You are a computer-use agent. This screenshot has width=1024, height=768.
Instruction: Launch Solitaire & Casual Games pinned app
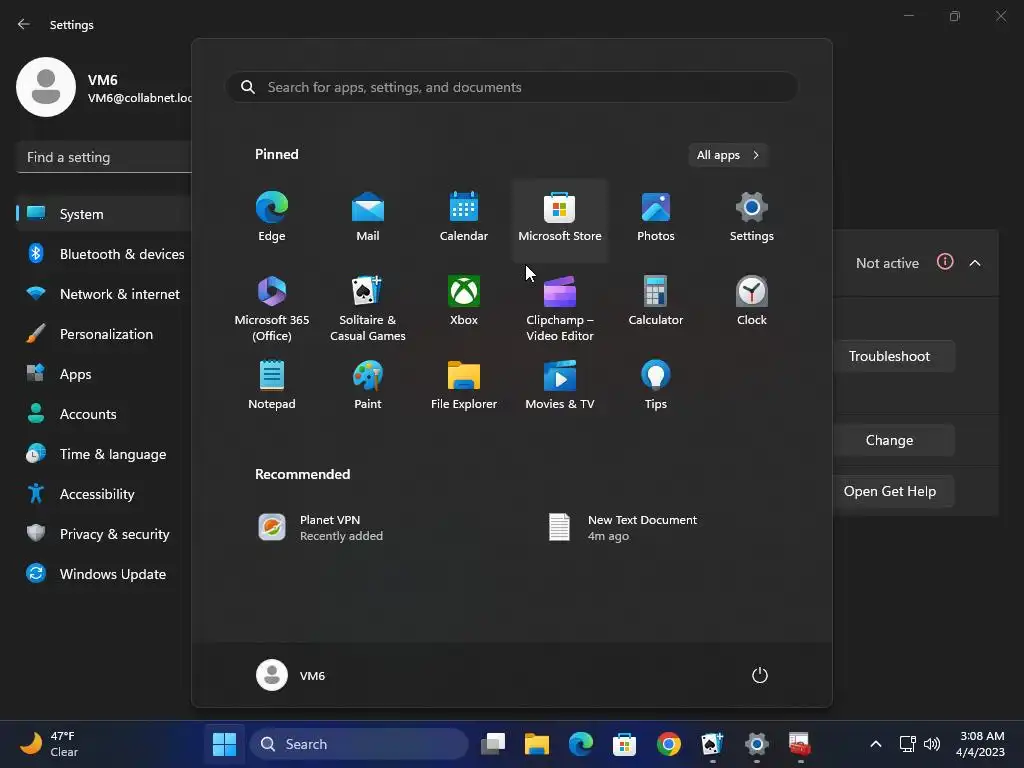click(368, 308)
